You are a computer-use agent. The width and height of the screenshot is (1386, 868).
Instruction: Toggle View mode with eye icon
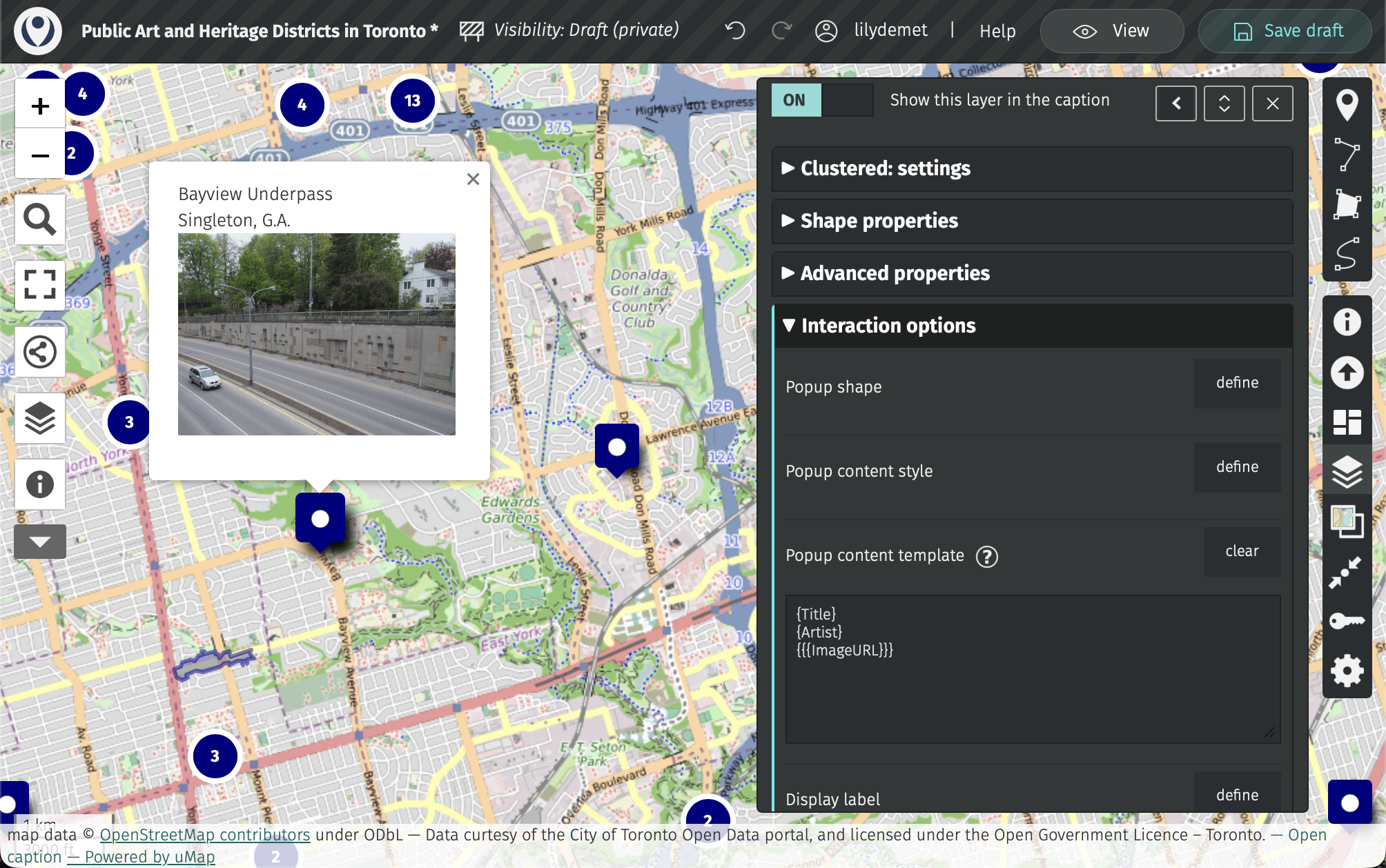tap(1111, 31)
